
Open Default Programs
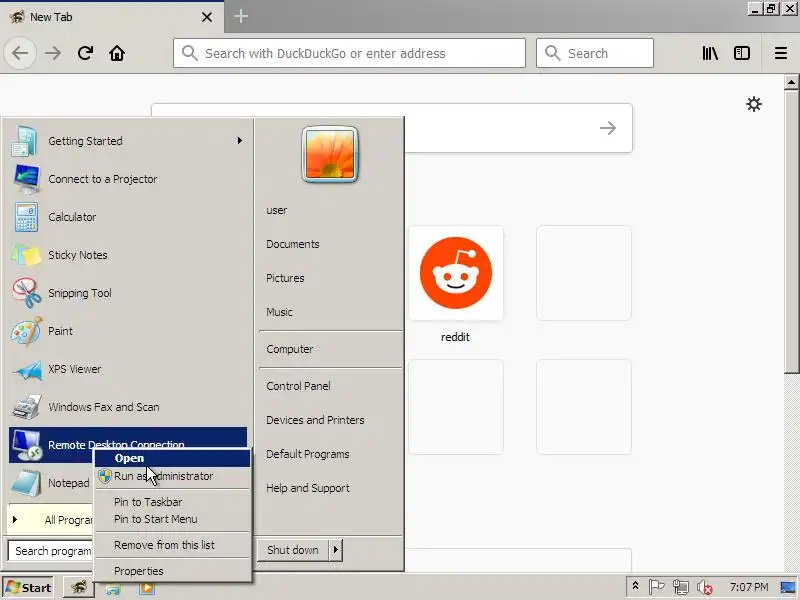pyautogui.click(x=308, y=454)
